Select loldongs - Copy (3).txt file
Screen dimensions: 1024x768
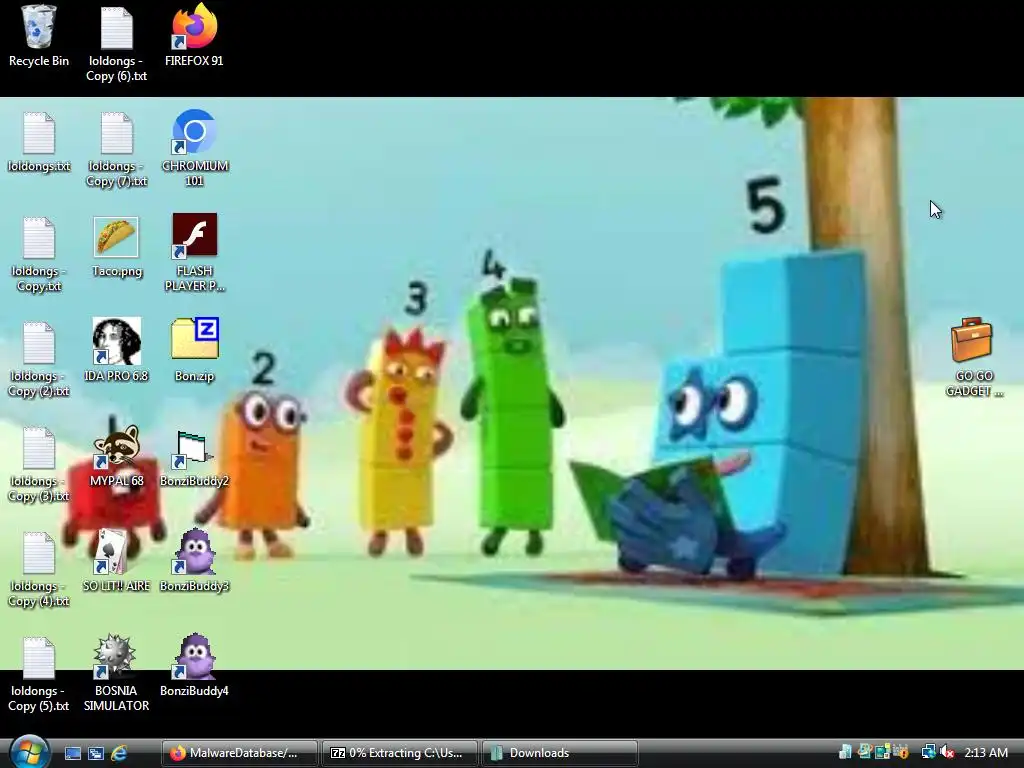point(39,464)
